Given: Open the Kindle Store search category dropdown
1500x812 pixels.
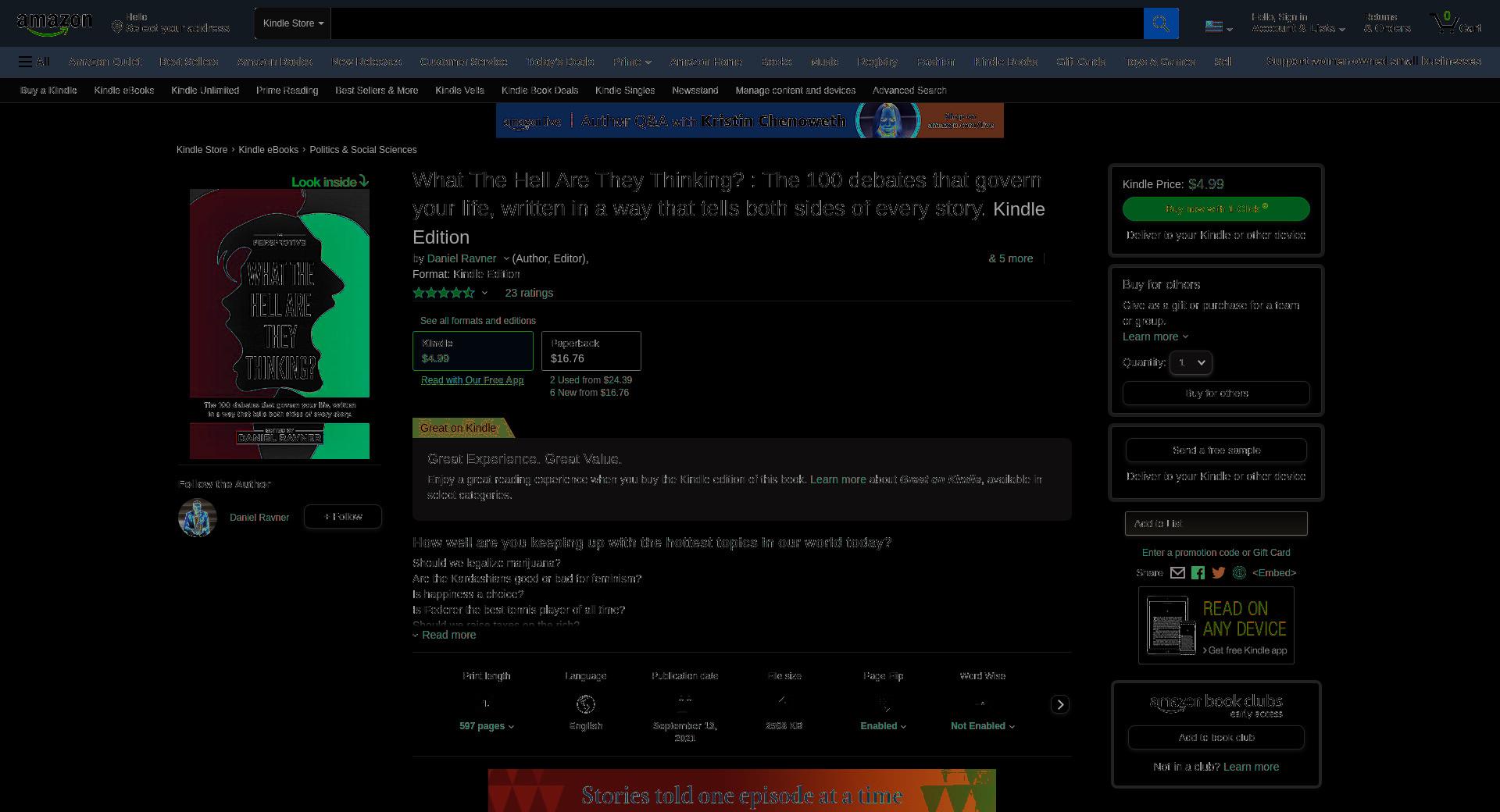Looking at the screenshot, I should pos(293,23).
